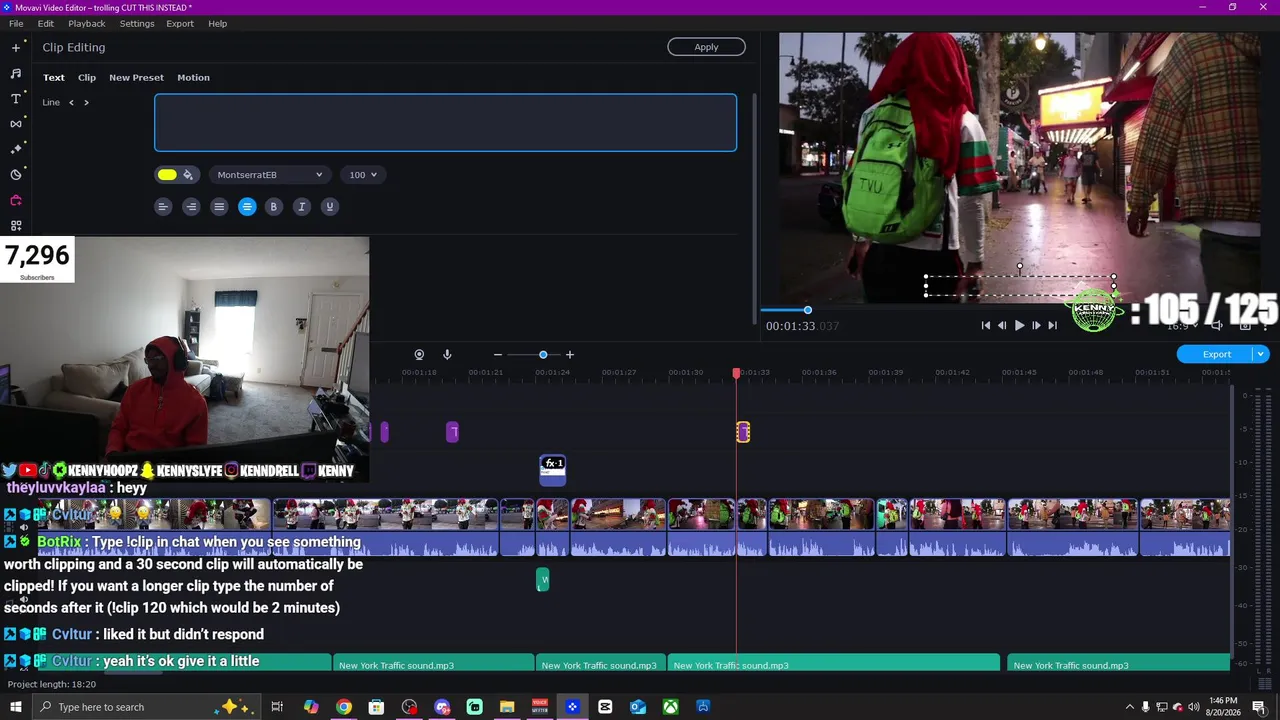
Task: Open File Explorer from taskbar
Action: pyautogui.click(x=507, y=707)
